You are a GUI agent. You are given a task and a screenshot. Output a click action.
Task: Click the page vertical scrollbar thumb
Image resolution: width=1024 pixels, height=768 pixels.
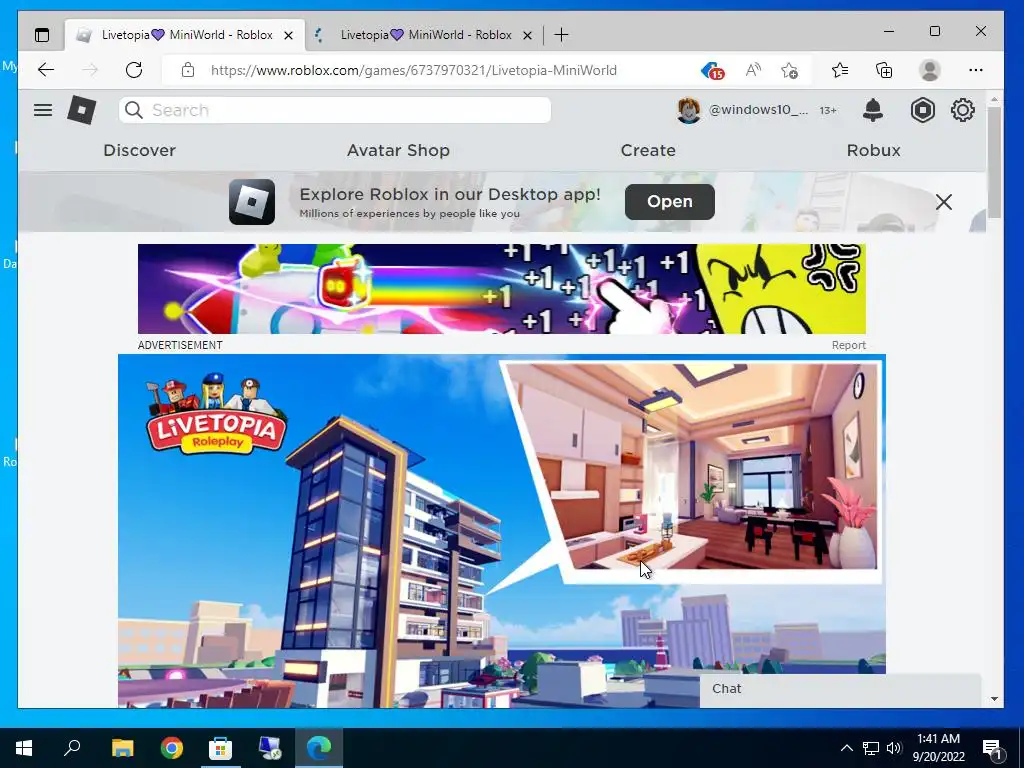click(994, 162)
